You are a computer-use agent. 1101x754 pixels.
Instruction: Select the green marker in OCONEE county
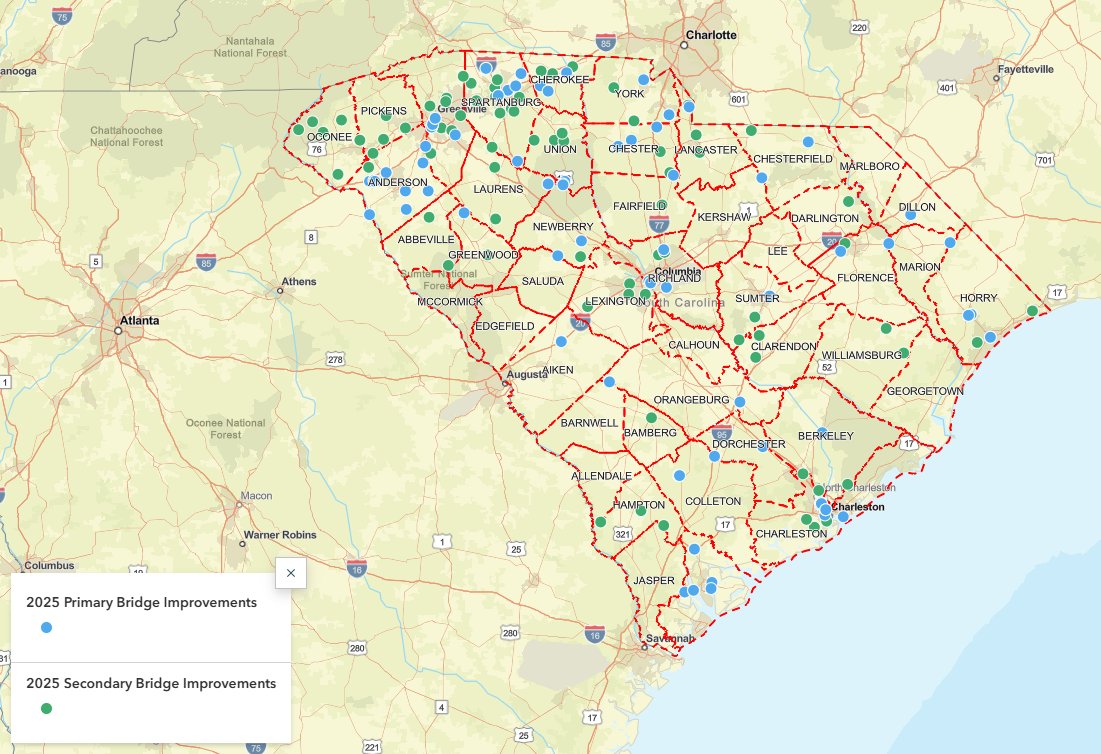[300, 130]
